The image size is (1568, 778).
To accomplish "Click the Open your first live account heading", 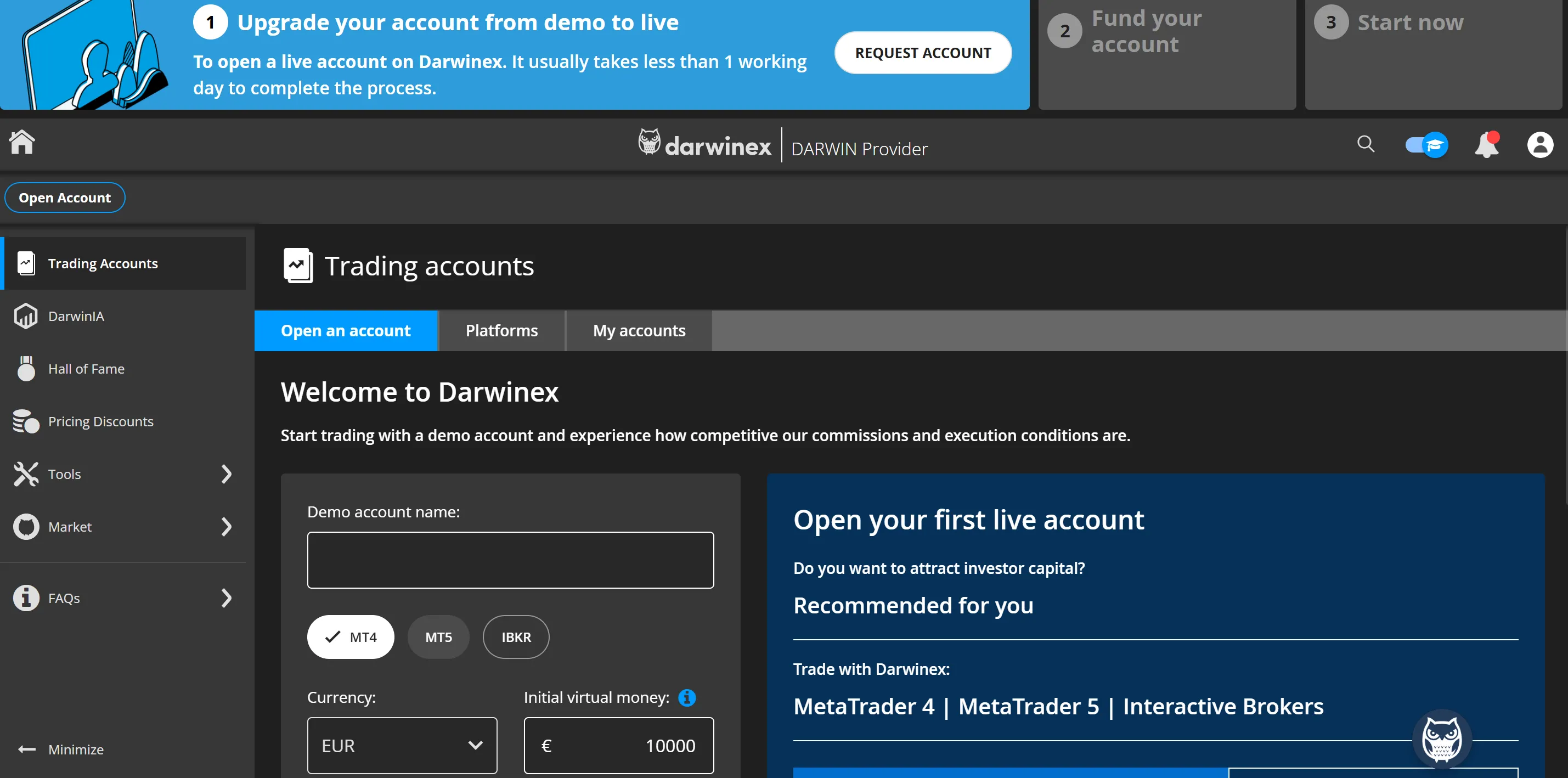I will pyautogui.click(x=968, y=521).
